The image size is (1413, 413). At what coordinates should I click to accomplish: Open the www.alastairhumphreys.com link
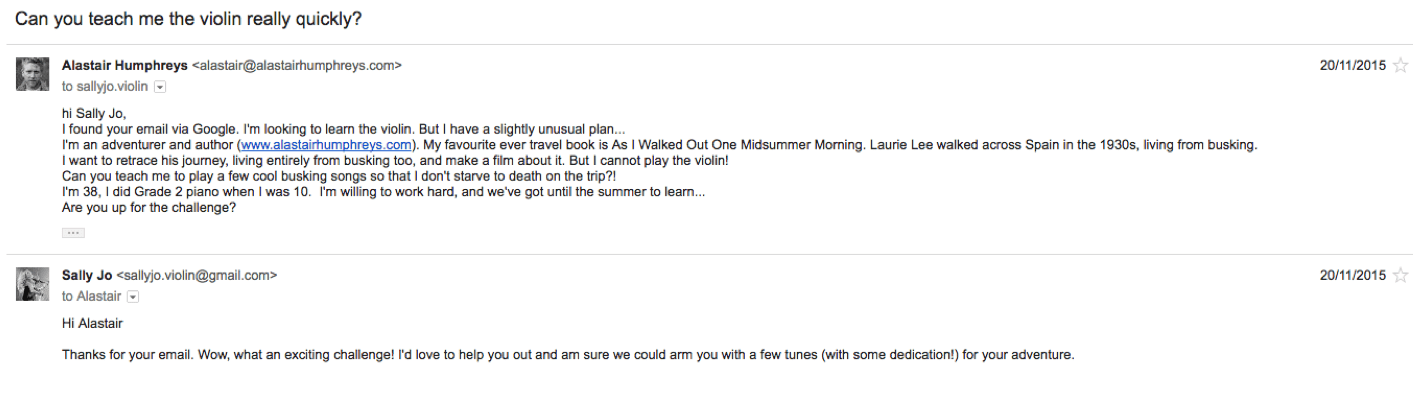coord(326,145)
